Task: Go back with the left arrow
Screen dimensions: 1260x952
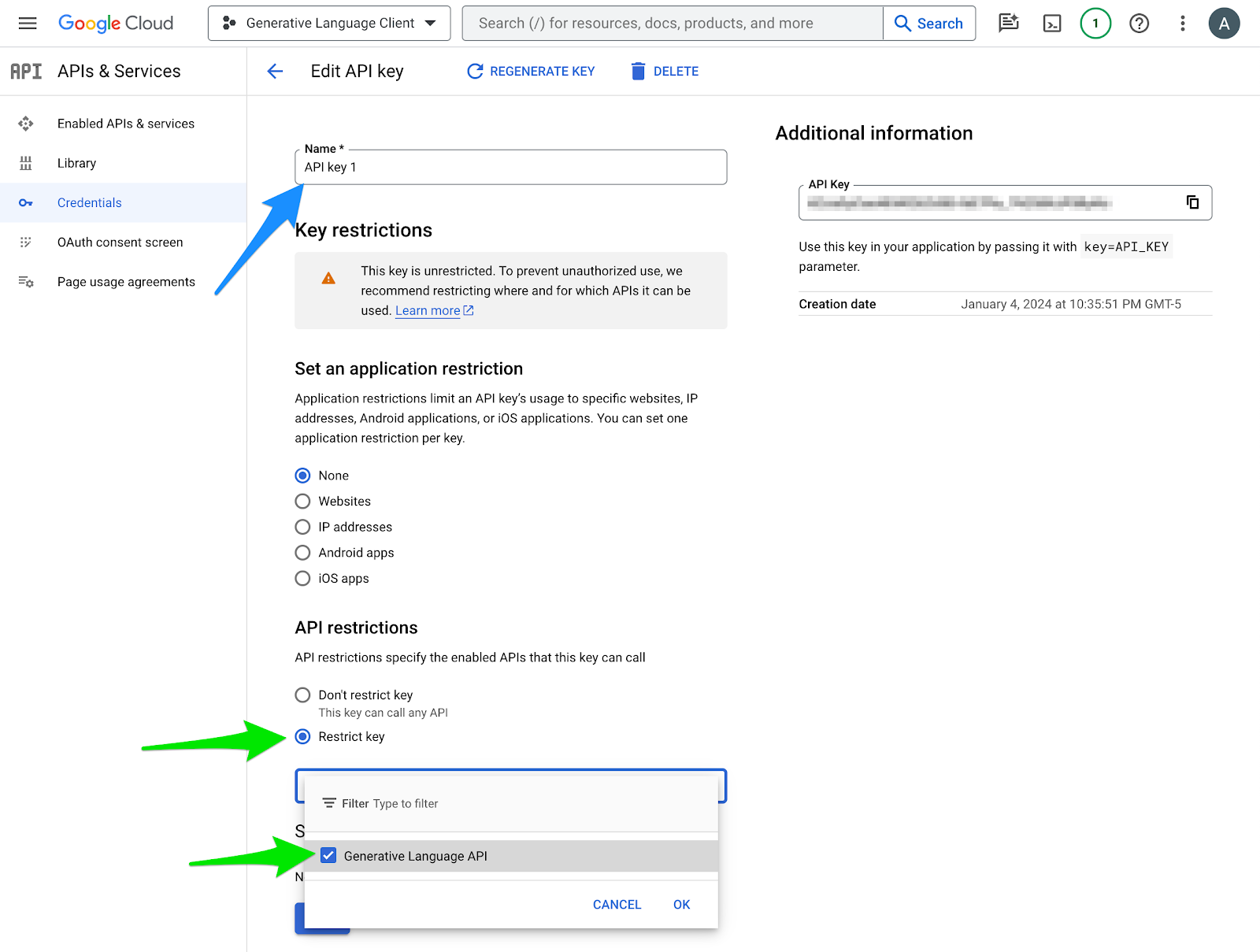Action: [275, 72]
